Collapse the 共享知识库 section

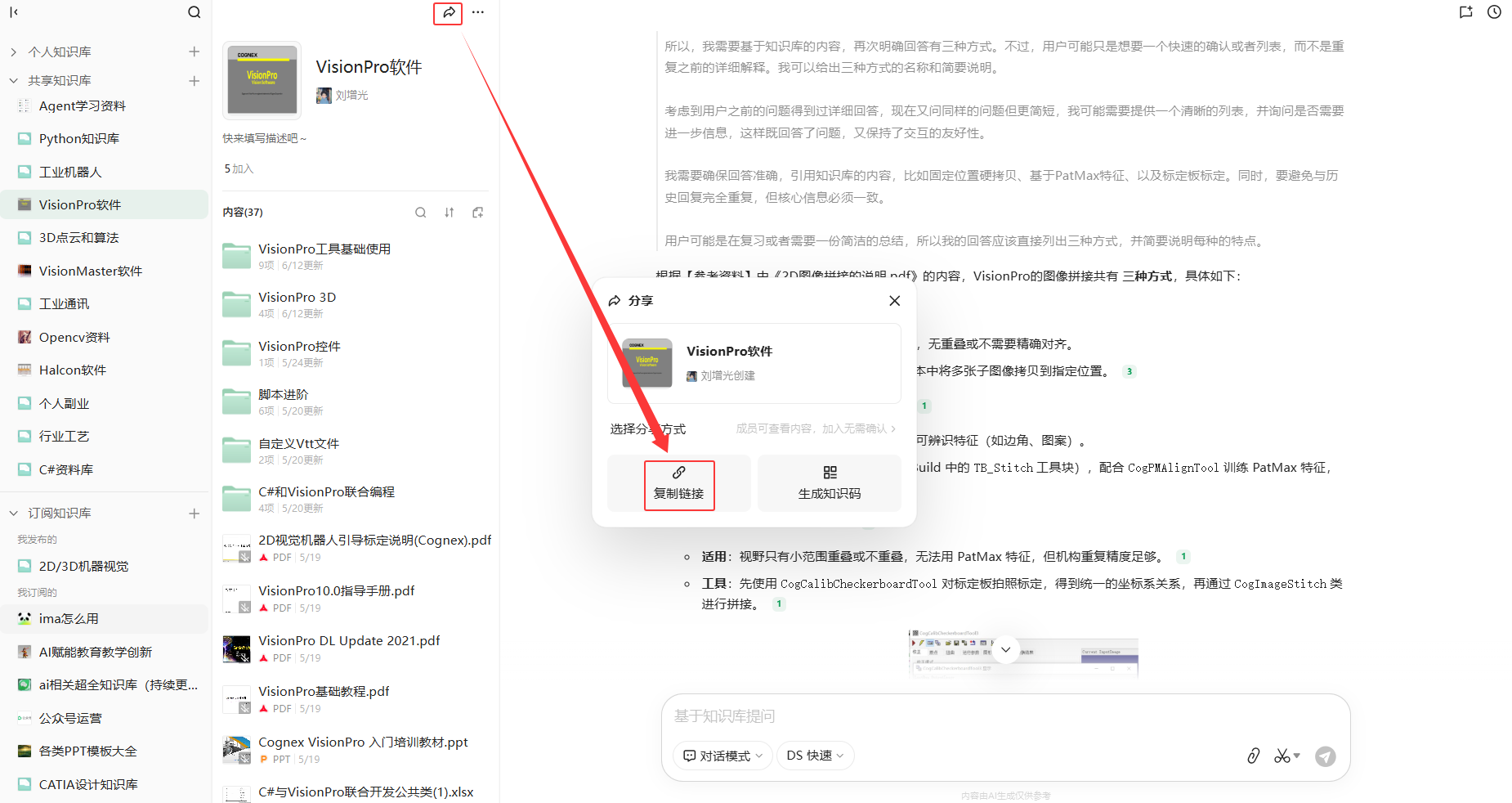[13, 81]
